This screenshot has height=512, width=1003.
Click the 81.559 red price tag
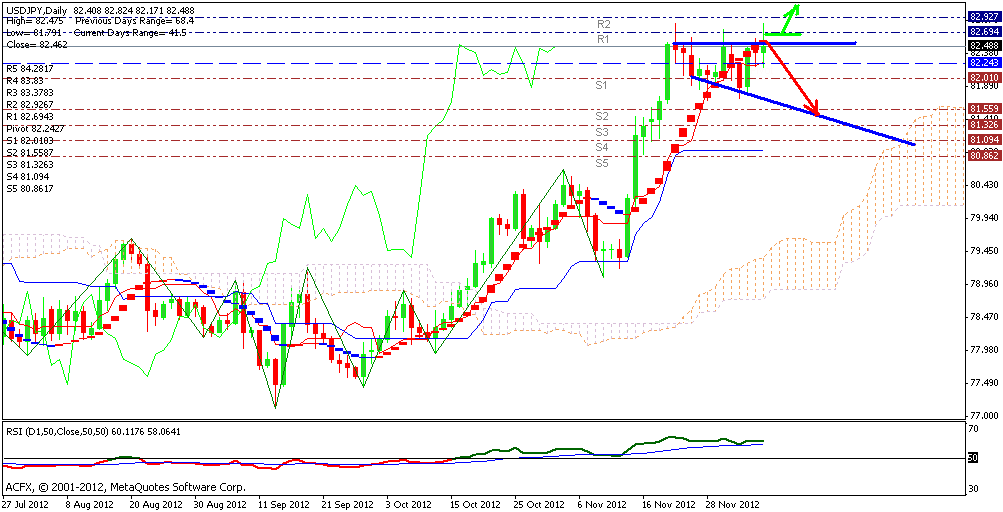pyautogui.click(x=982, y=108)
